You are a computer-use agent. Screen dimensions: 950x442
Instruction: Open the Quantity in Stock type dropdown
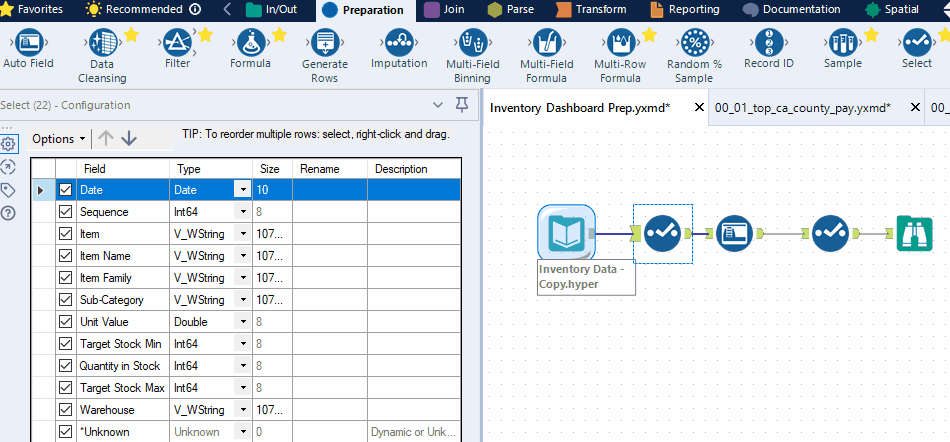(243, 366)
